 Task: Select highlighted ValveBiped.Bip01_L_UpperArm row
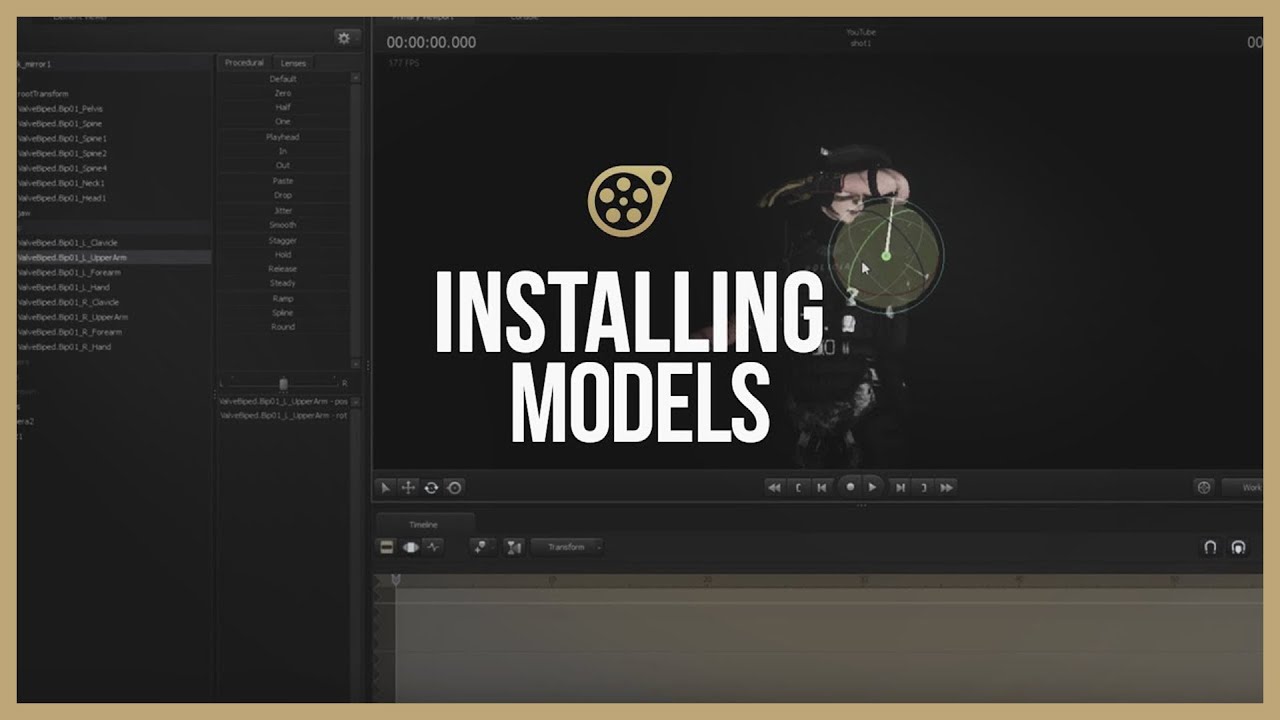point(114,257)
